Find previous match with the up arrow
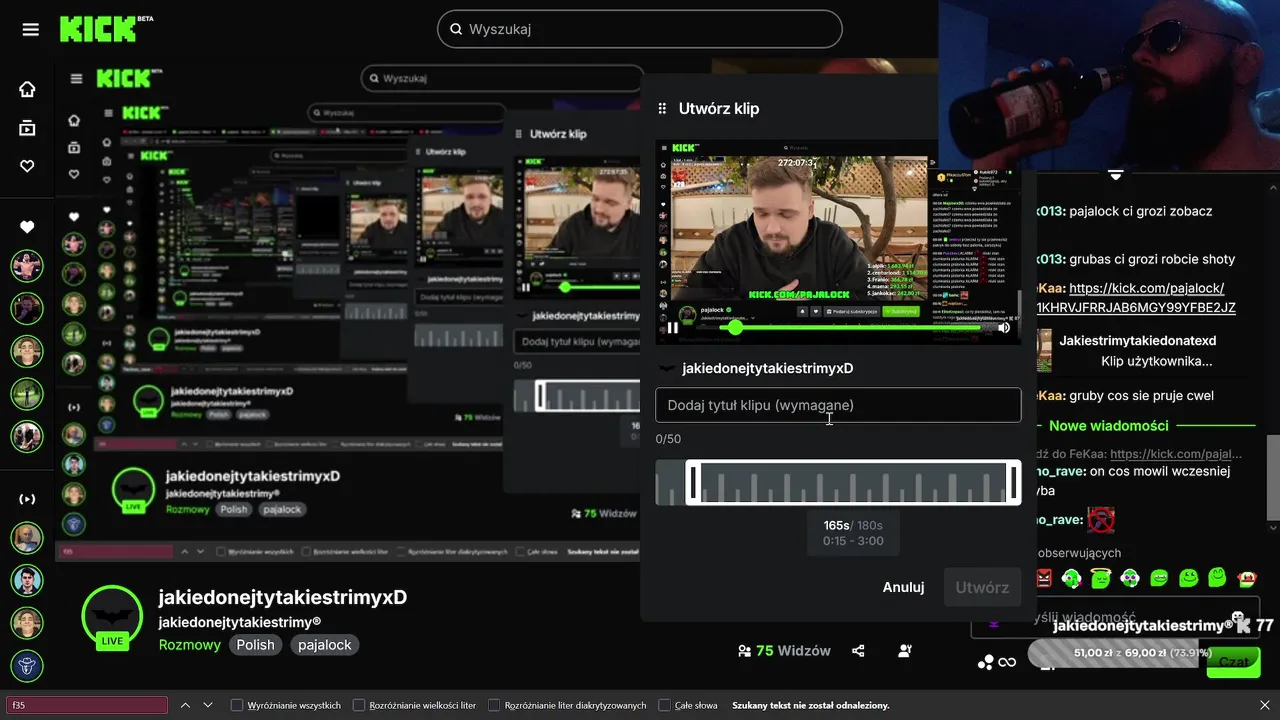 (183, 705)
